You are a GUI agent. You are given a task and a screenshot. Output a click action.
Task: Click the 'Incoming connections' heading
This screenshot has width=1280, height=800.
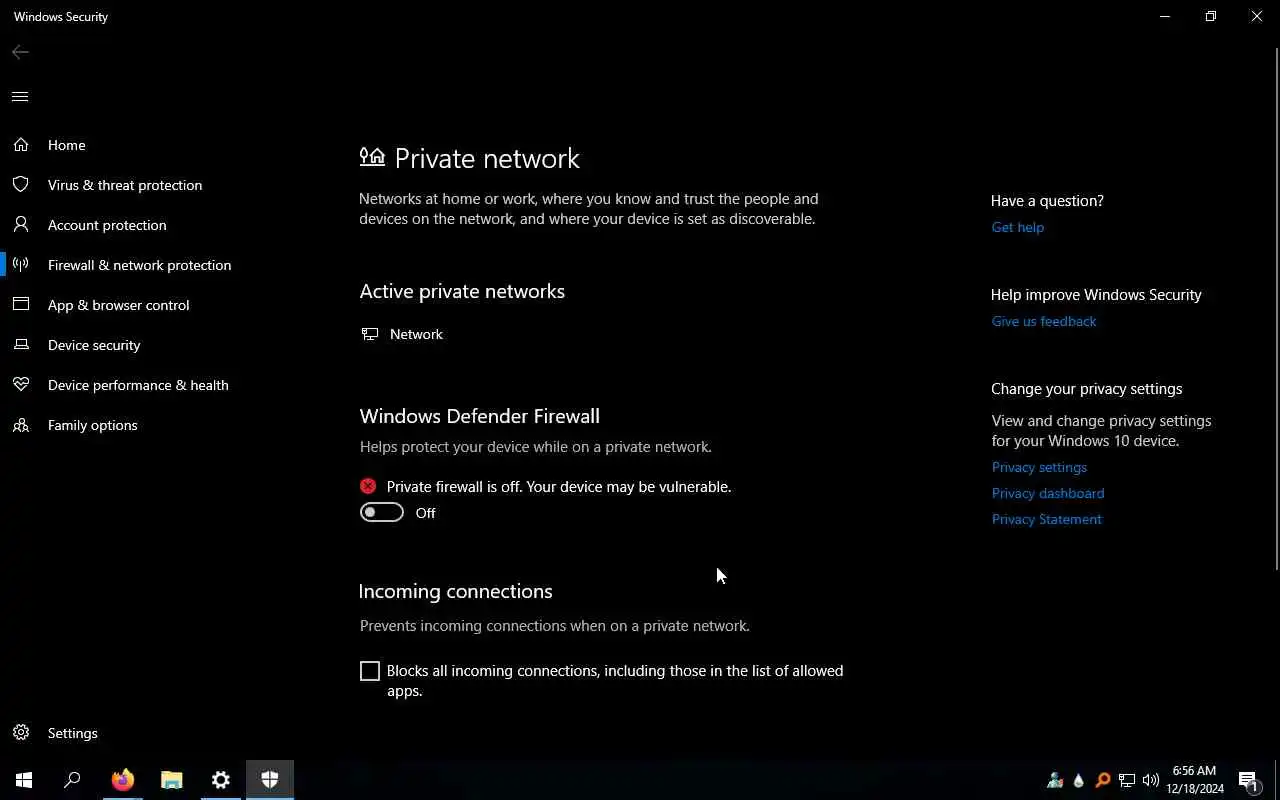(x=456, y=591)
